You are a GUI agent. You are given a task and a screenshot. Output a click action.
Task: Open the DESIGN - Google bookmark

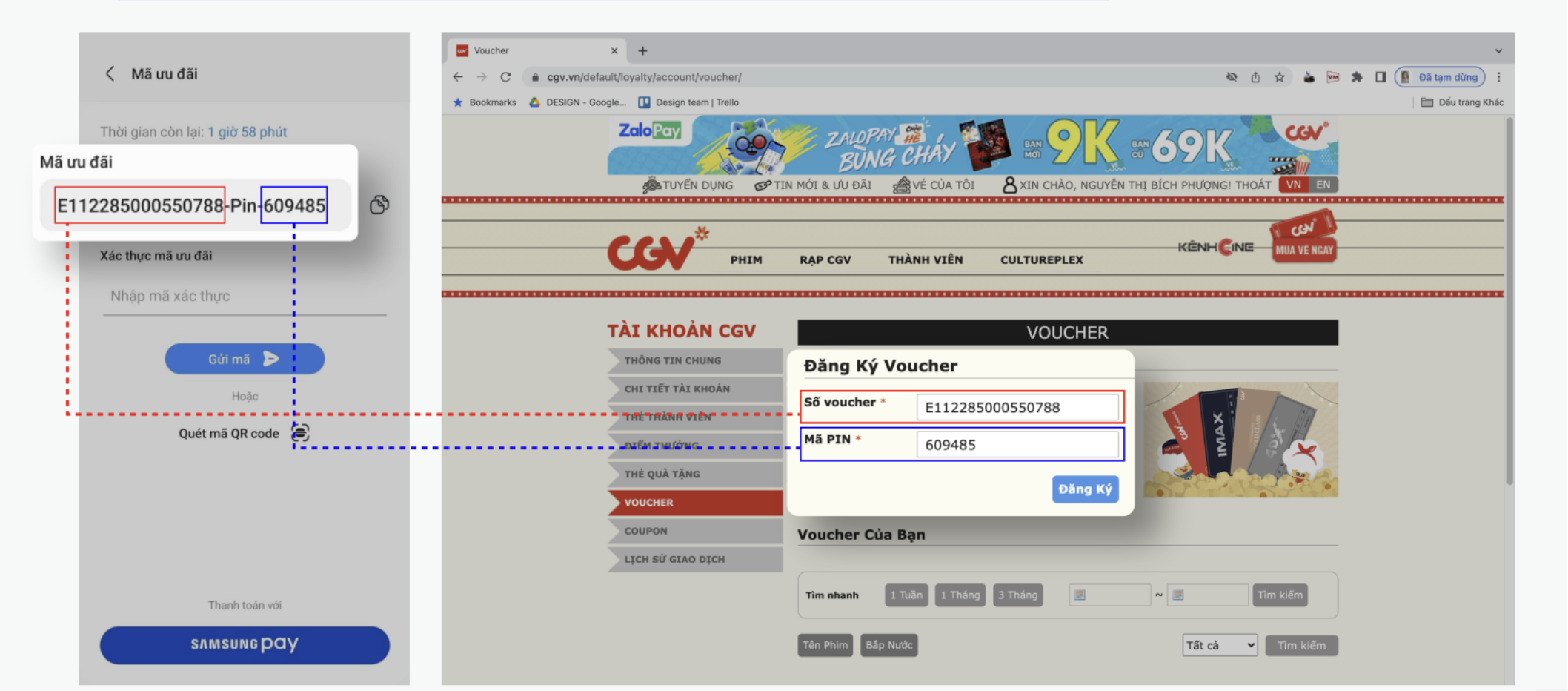(x=577, y=102)
